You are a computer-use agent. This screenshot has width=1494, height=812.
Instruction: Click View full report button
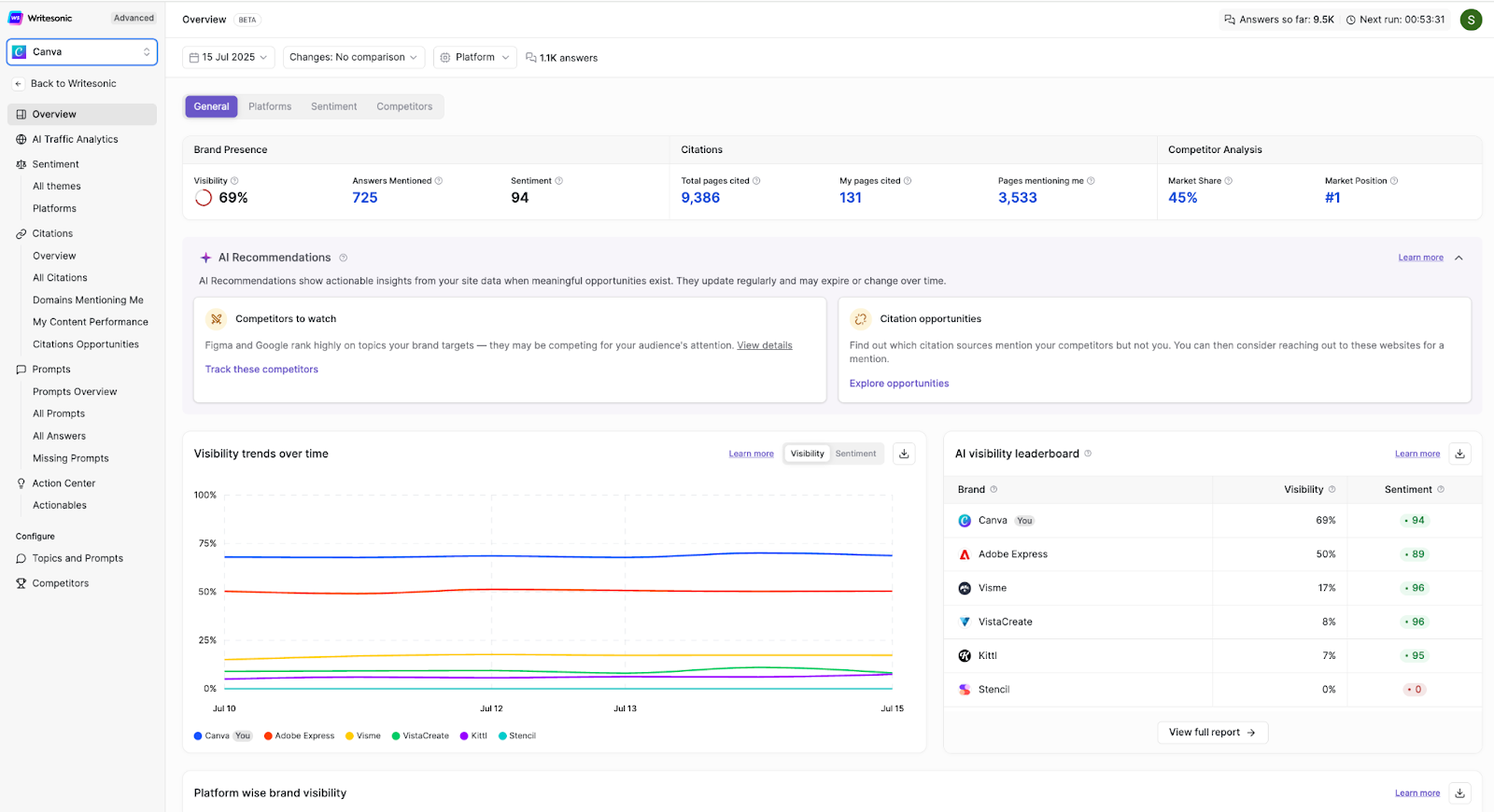pyautogui.click(x=1212, y=733)
